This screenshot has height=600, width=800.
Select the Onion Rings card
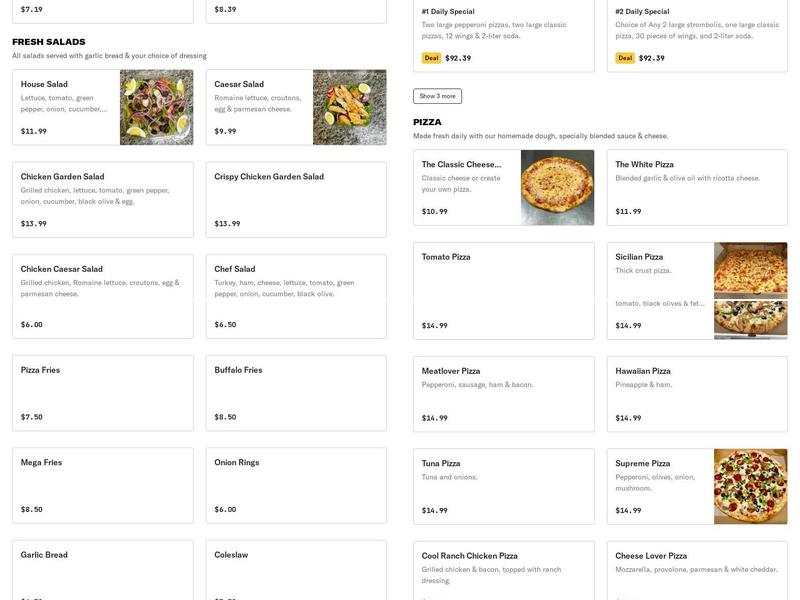coord(293,480)
